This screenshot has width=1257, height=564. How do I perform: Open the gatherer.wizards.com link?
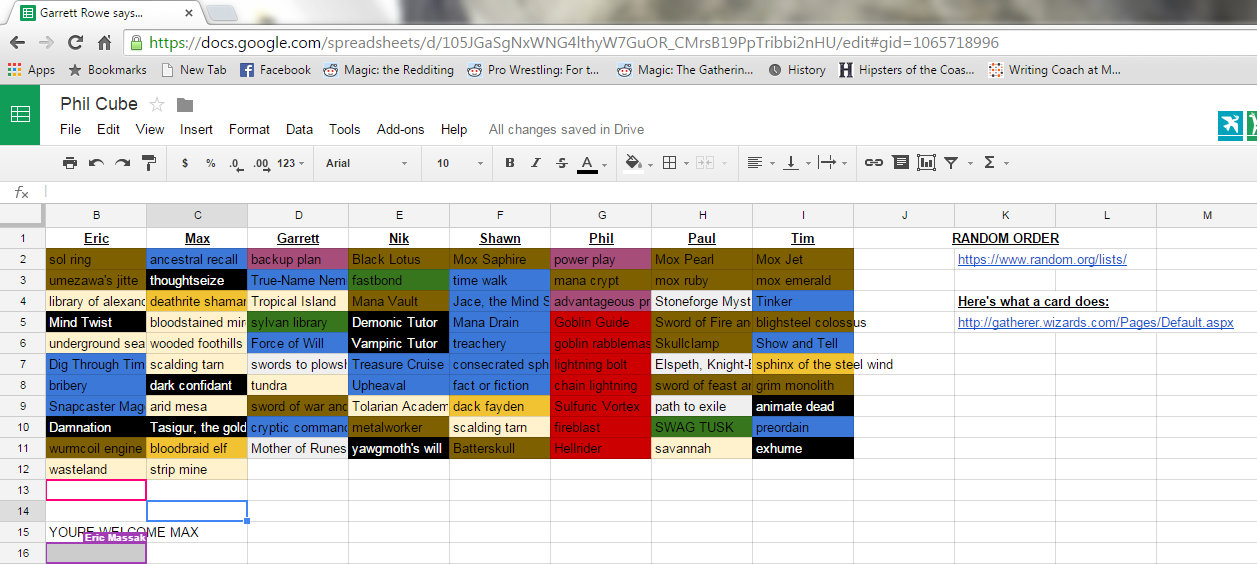tap(1096, 323)
